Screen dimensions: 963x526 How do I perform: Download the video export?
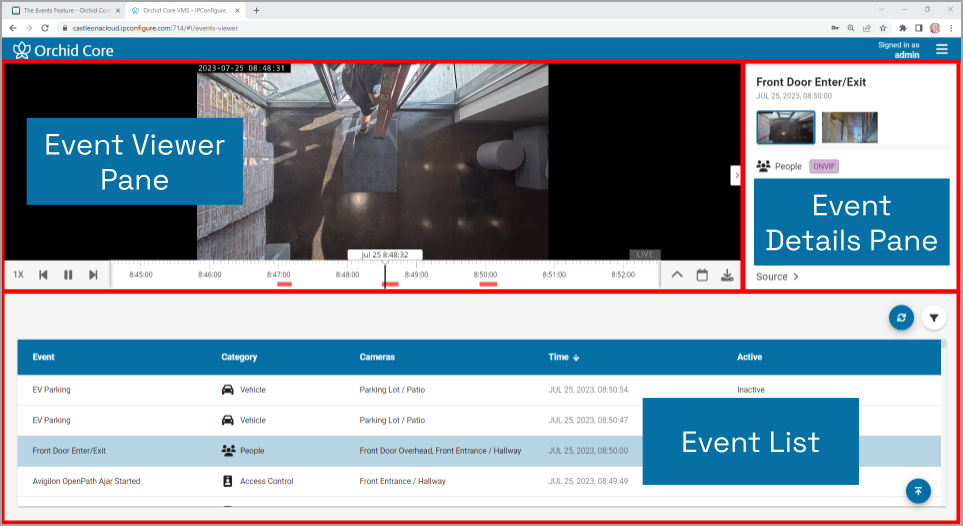[727, 275]
